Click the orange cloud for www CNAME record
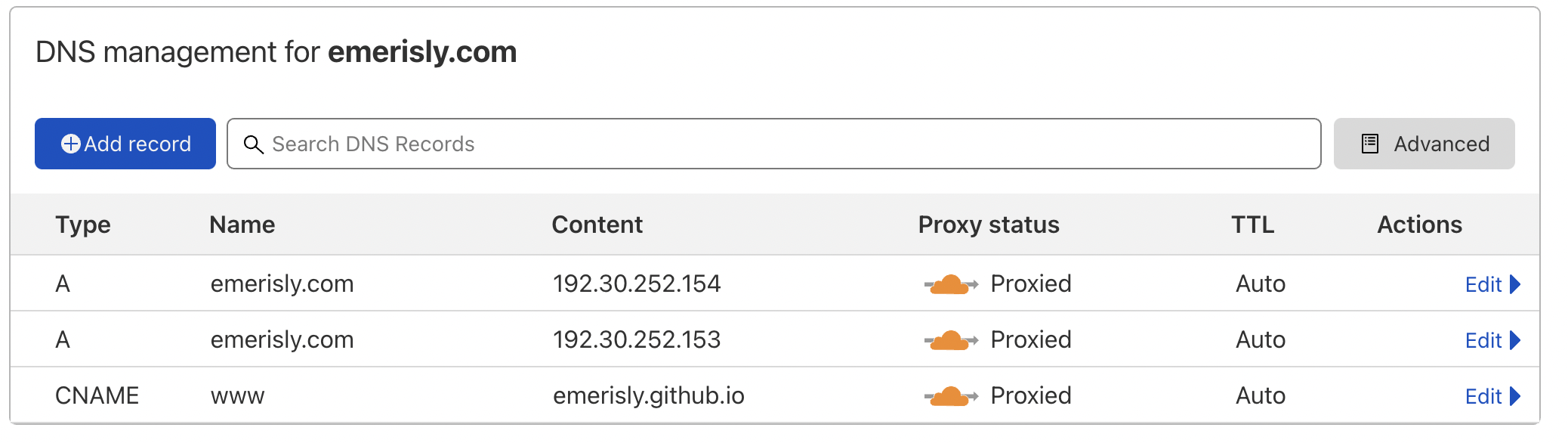The height and width of the screenshot is (443, 1568). click(950, 396)
